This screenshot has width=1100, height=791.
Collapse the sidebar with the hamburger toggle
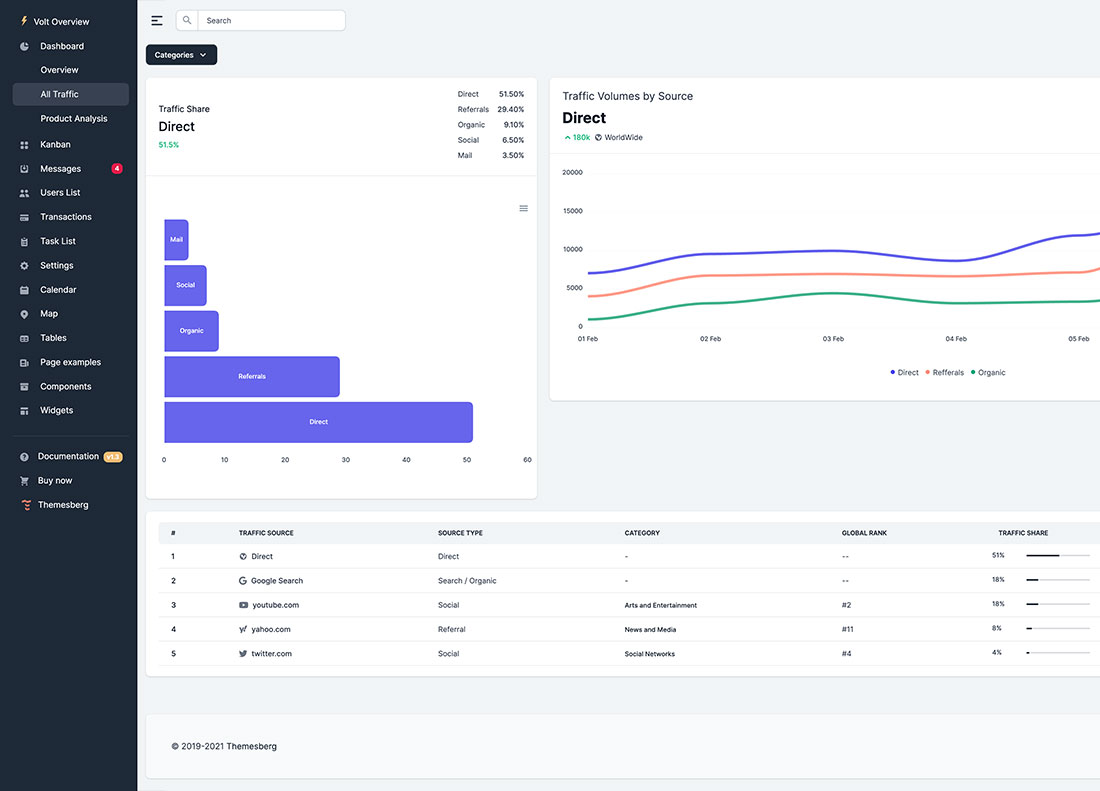[157, 20]
